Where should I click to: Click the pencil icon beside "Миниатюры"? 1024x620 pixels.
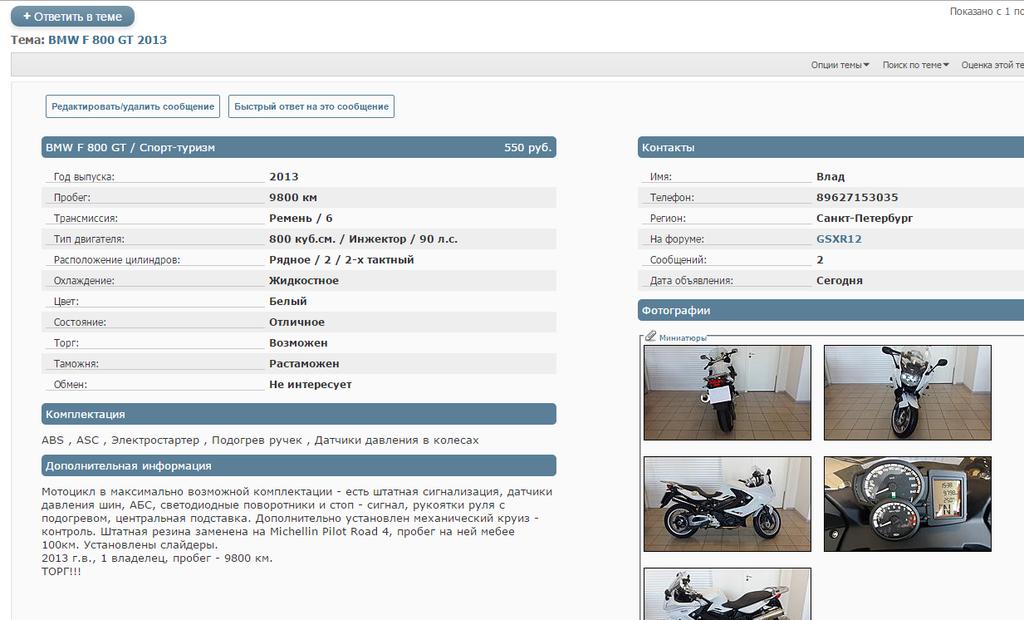[651, 337]
